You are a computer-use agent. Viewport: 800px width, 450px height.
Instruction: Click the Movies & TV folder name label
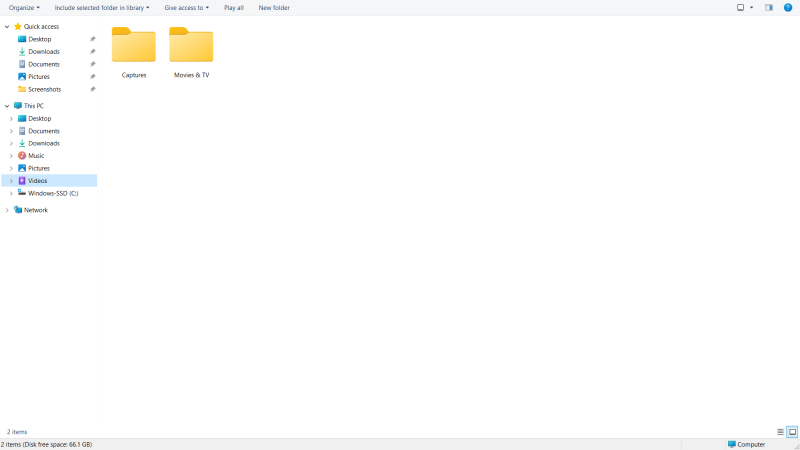point(191,75)
